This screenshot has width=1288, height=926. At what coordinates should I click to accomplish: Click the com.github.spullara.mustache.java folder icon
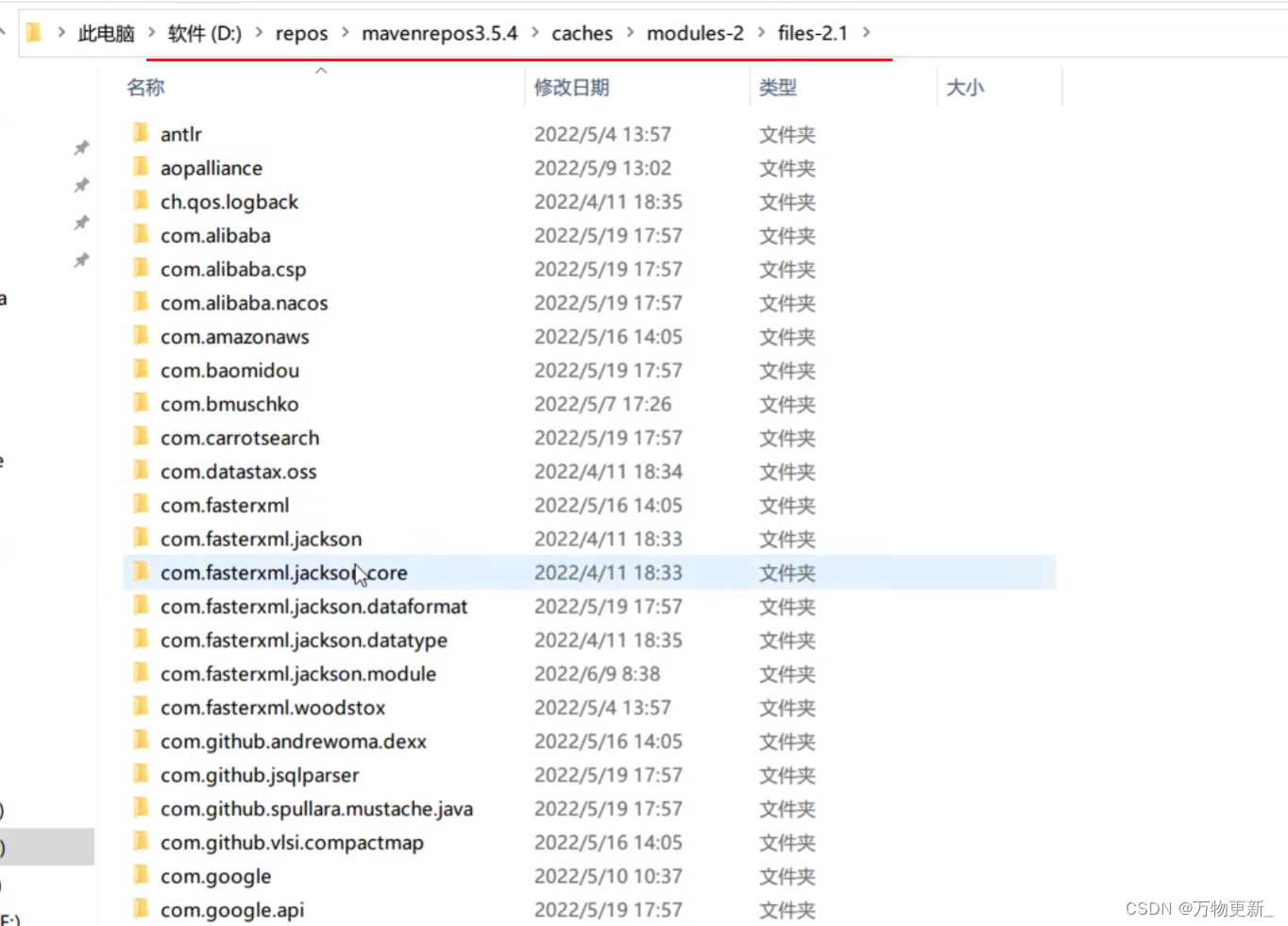click(141, 808)
